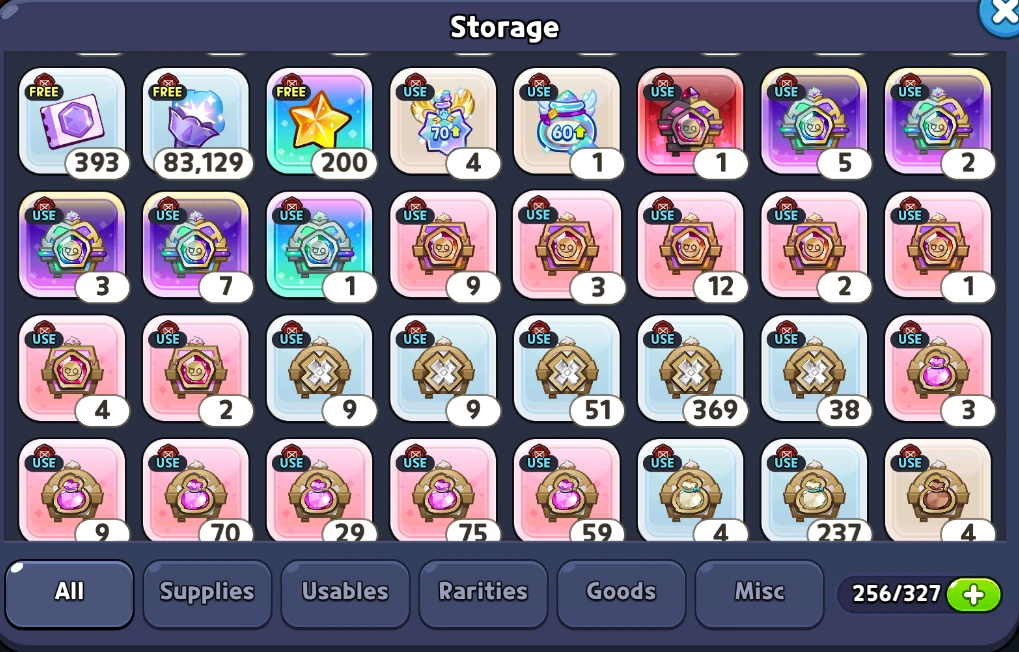Select the silver topping chest with 369
The width and height of the screenshot is (1019, 652).
click(690, 369)
